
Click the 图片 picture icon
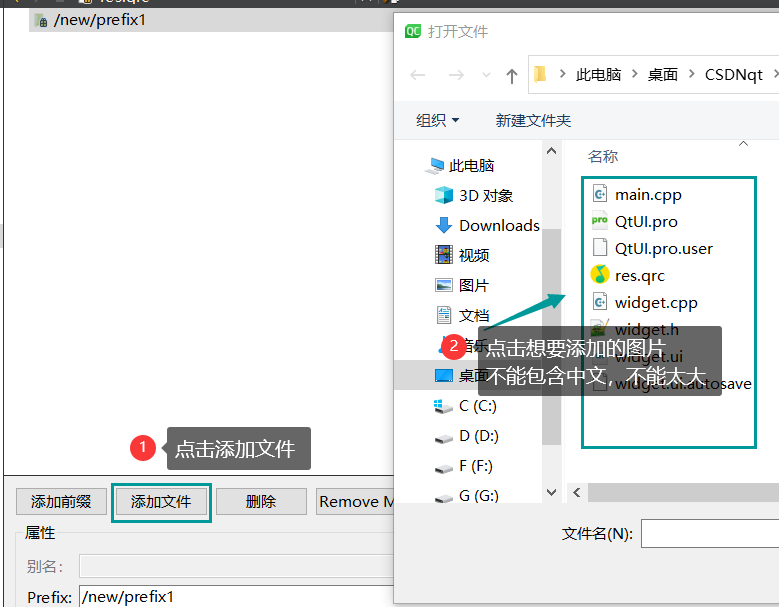[444, 285]
